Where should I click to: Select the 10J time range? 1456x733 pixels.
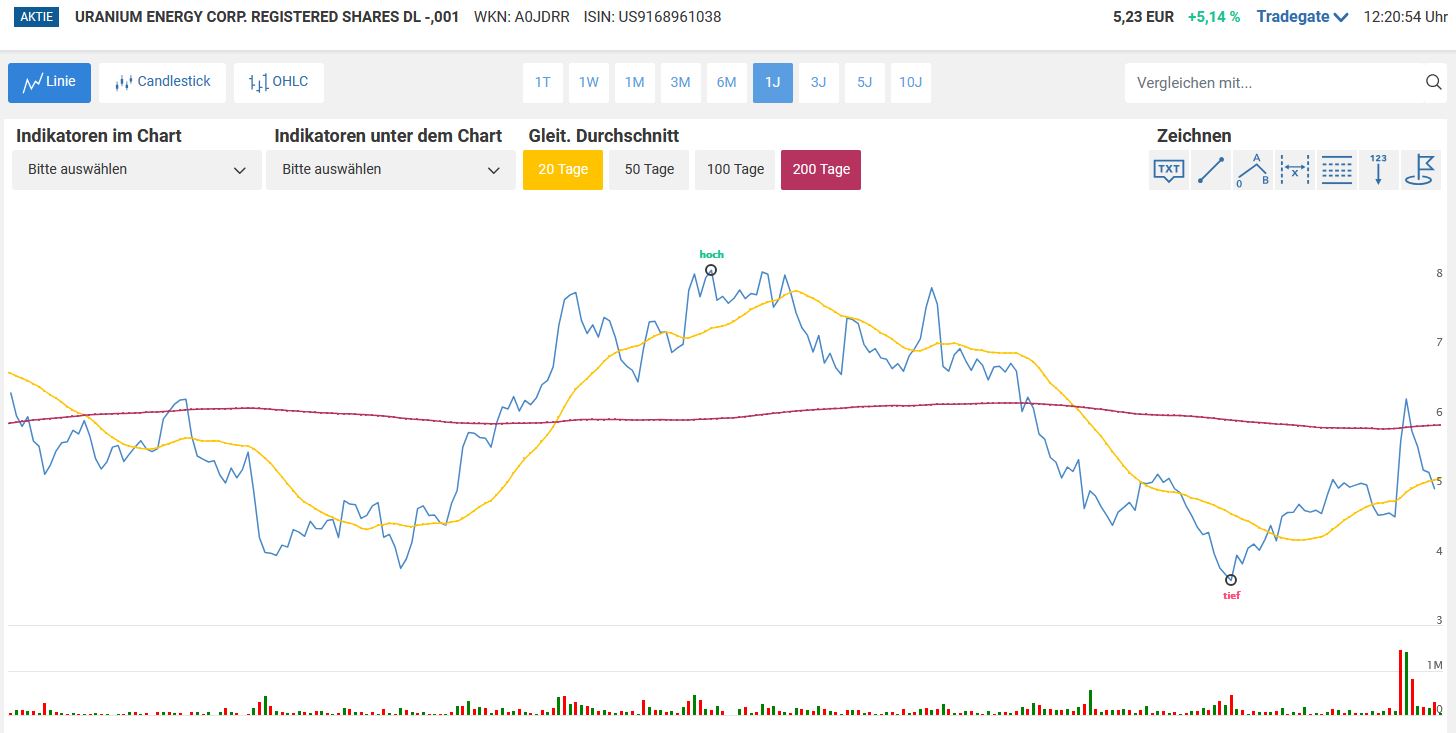point(911,83)
